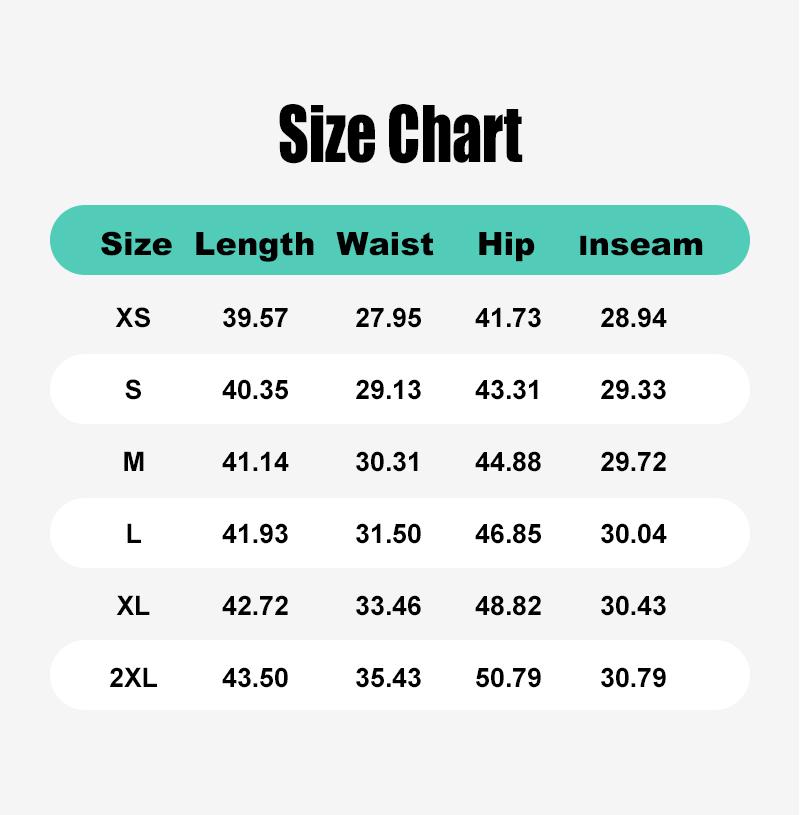The width and height of the screenshot is (800, 815).
Task: Select 2XL length value 43.50
Action: (255, 678)
